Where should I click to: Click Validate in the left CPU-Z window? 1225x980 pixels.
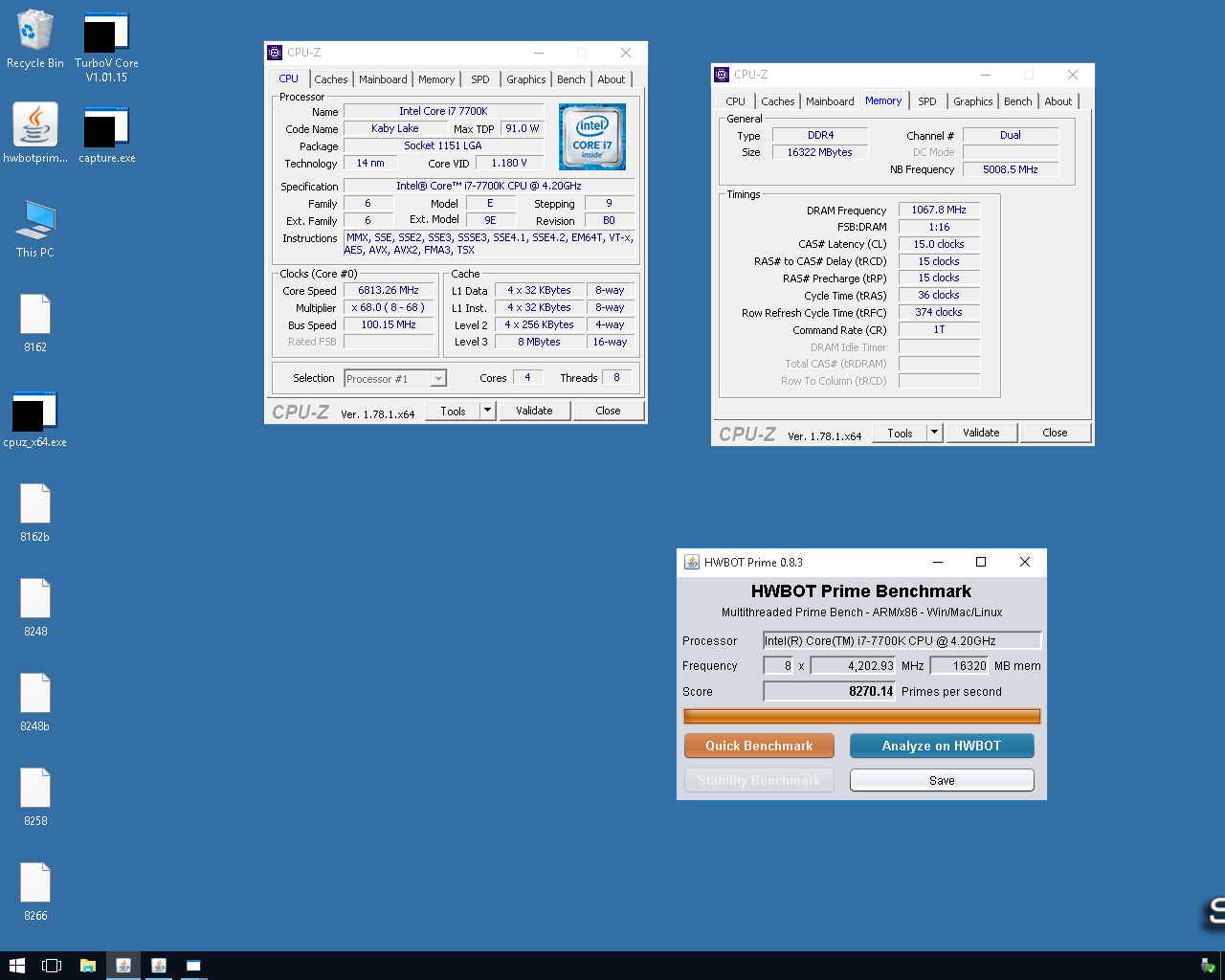pyautogui.click(x=534, y=411)
